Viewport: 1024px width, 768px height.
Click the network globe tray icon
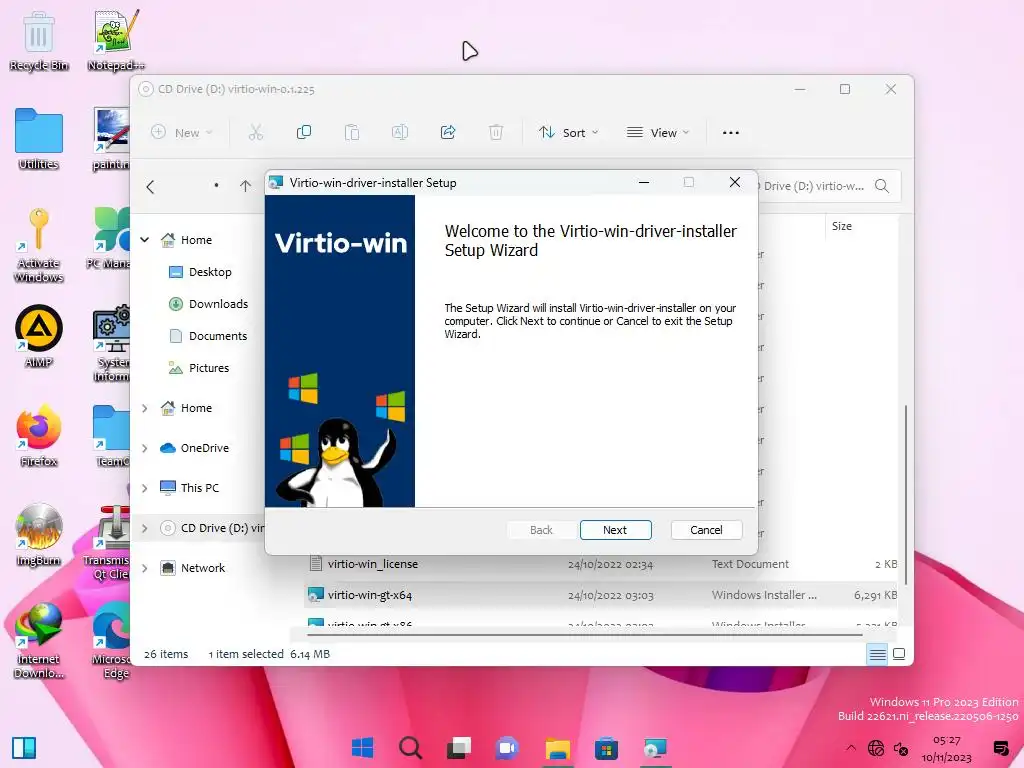click(x=876, y=748)
